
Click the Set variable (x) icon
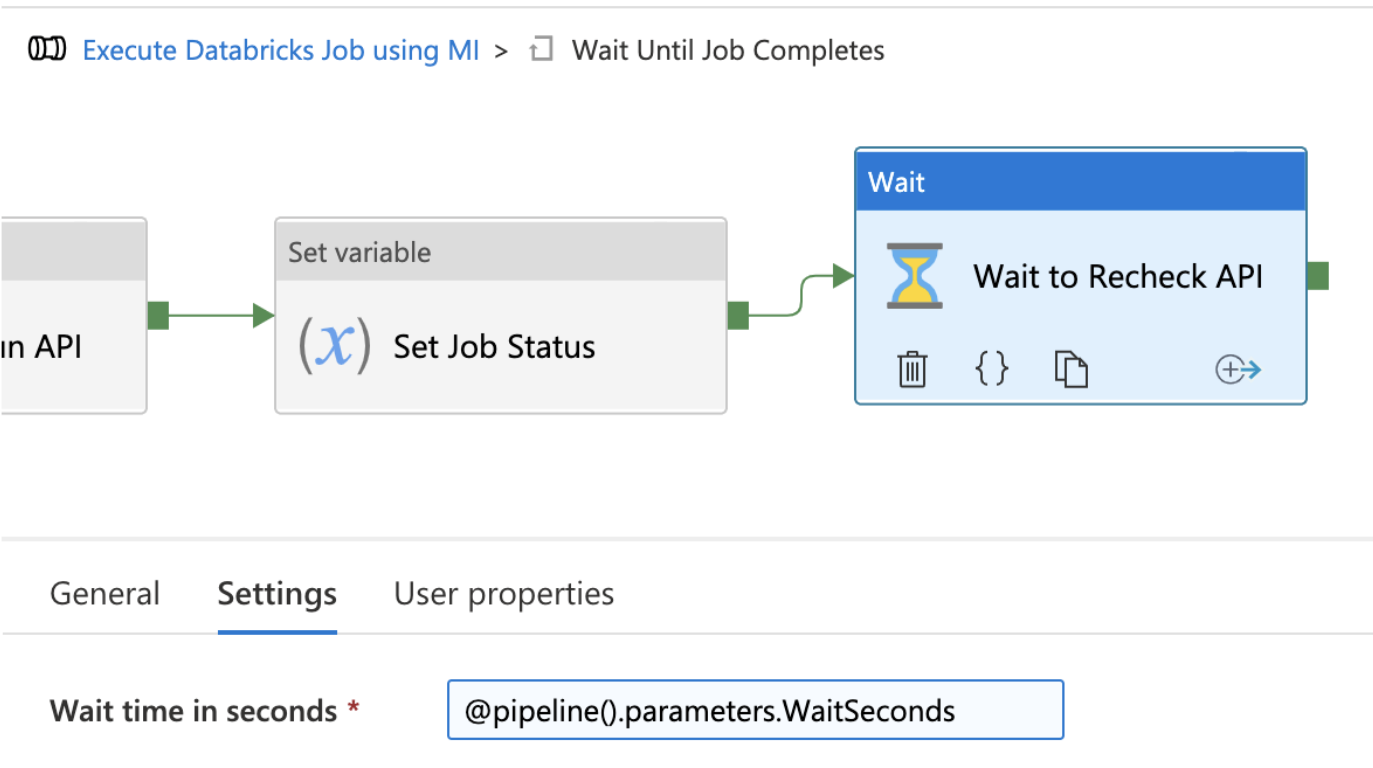point(334,346)
